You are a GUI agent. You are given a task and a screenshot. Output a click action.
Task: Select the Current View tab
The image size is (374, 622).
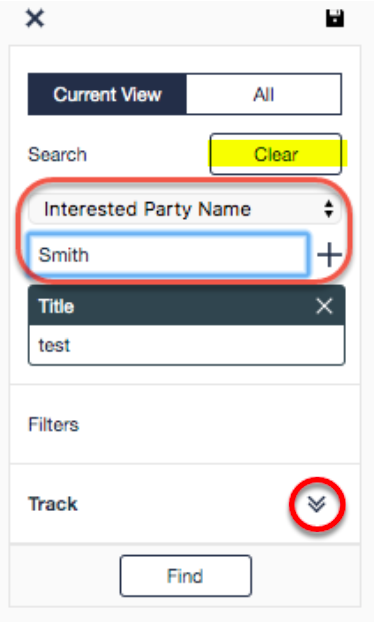click(107, 94)
